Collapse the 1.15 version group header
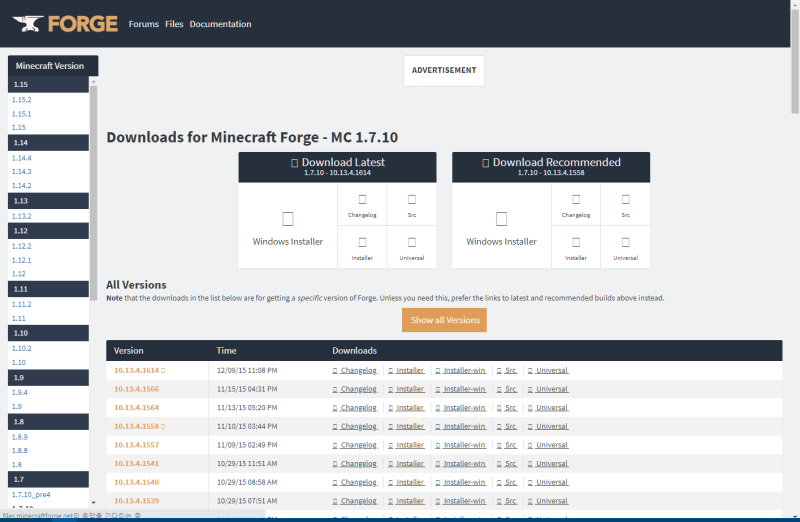This screenshot has height=522, width=800. pos(48,85)
